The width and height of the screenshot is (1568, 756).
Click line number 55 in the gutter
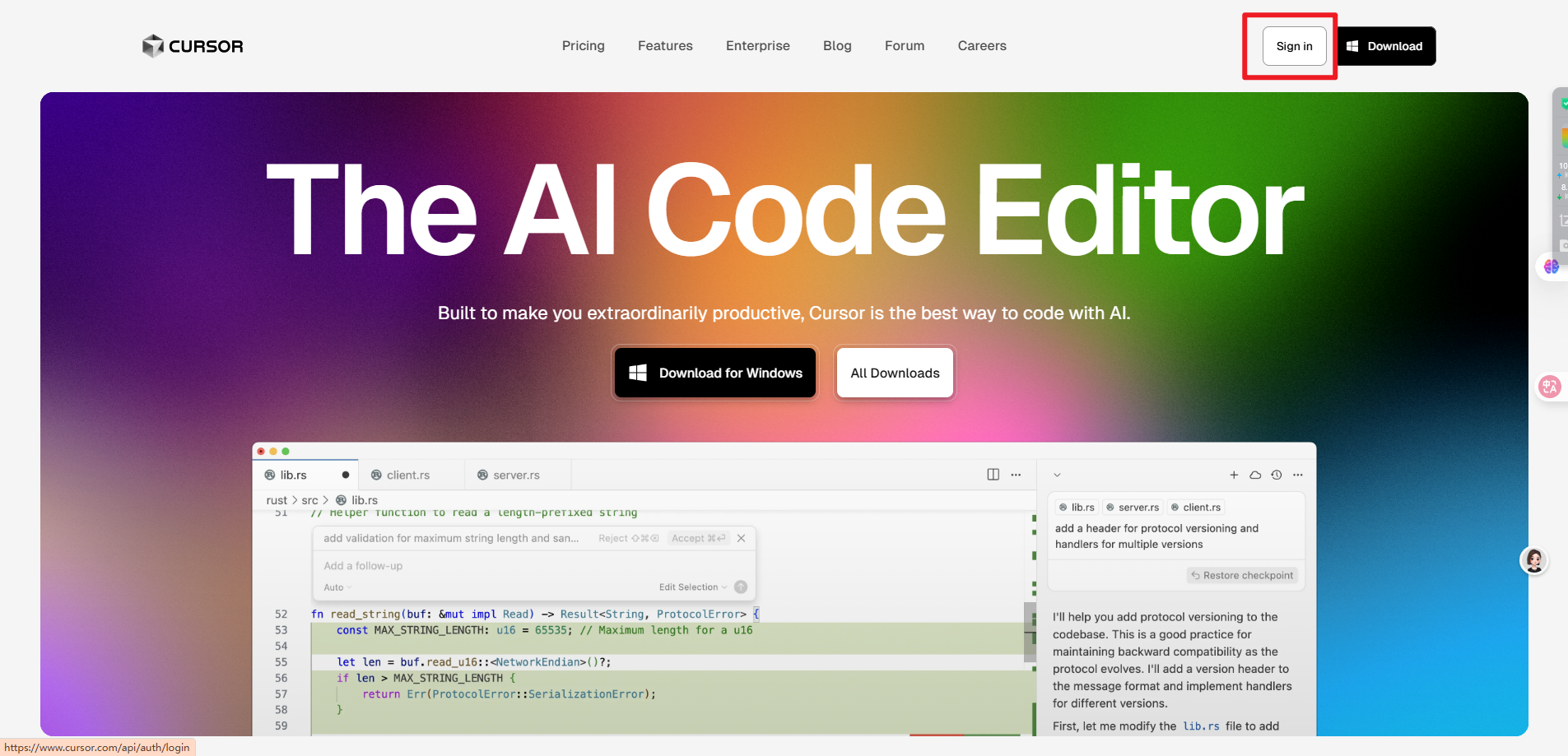tap(281, 662)
